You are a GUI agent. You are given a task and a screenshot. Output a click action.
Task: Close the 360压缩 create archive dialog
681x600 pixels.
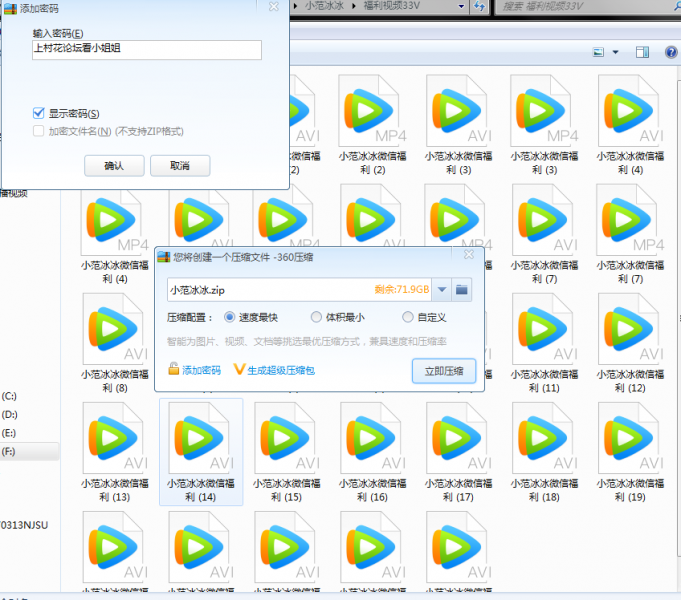pyautogui.click(x=469, y=255)
